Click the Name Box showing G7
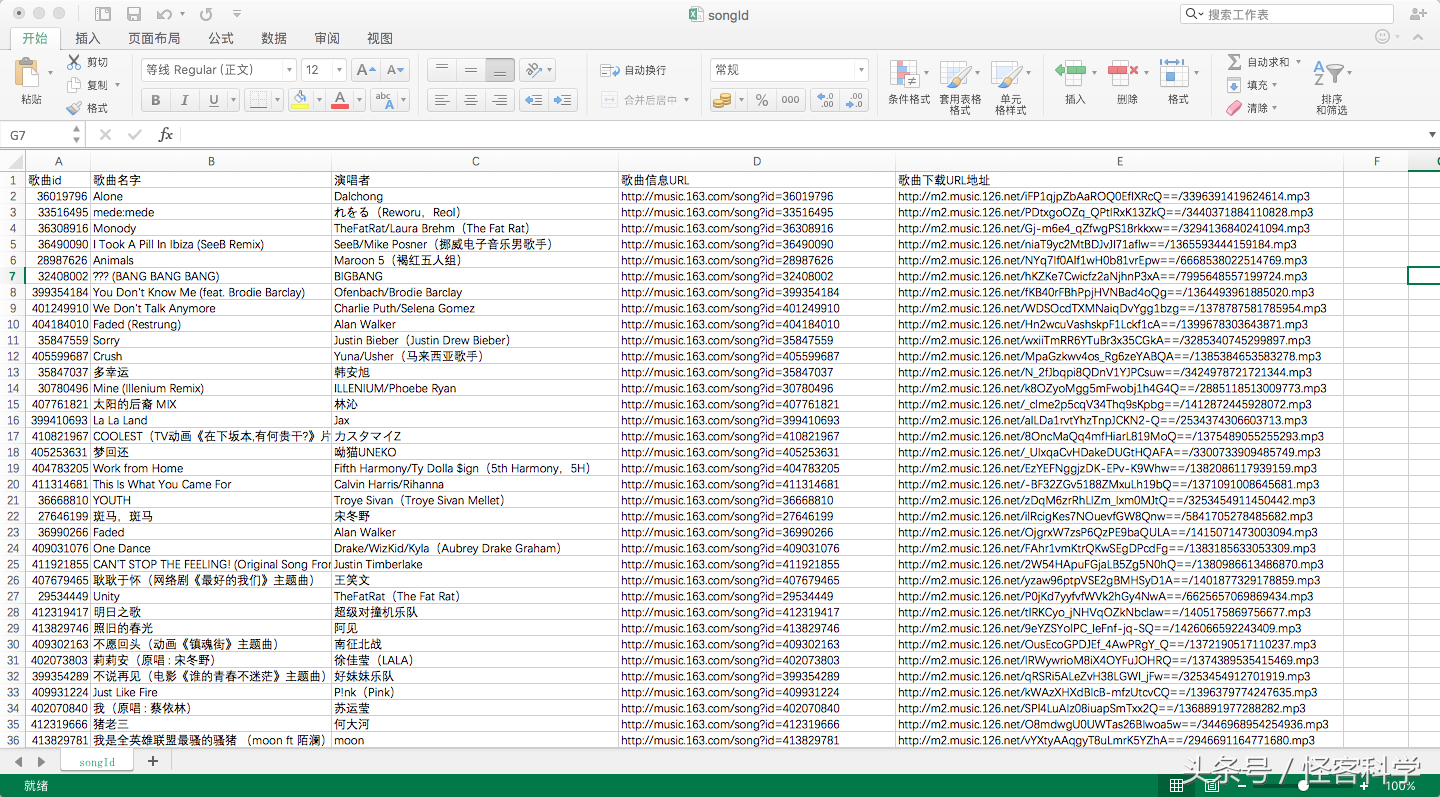 coord(44,135)
